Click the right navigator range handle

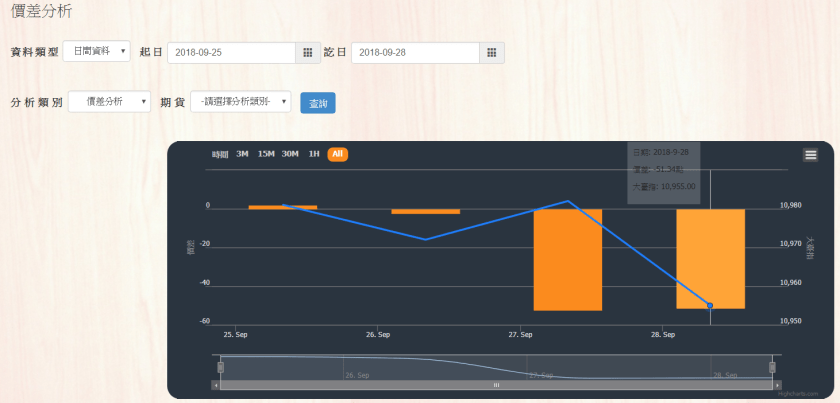point(772,367)
